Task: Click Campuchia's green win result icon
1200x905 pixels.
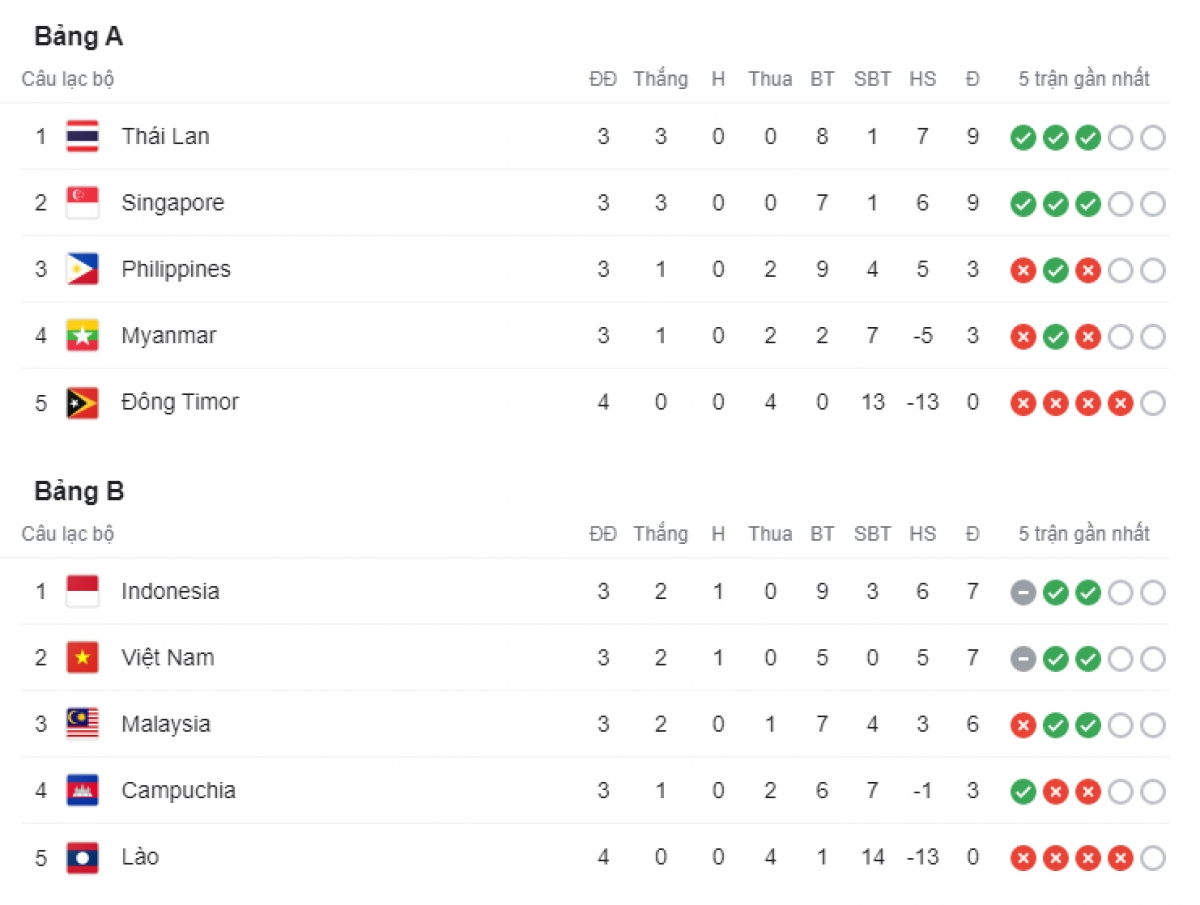Action: click(1023, 792)
